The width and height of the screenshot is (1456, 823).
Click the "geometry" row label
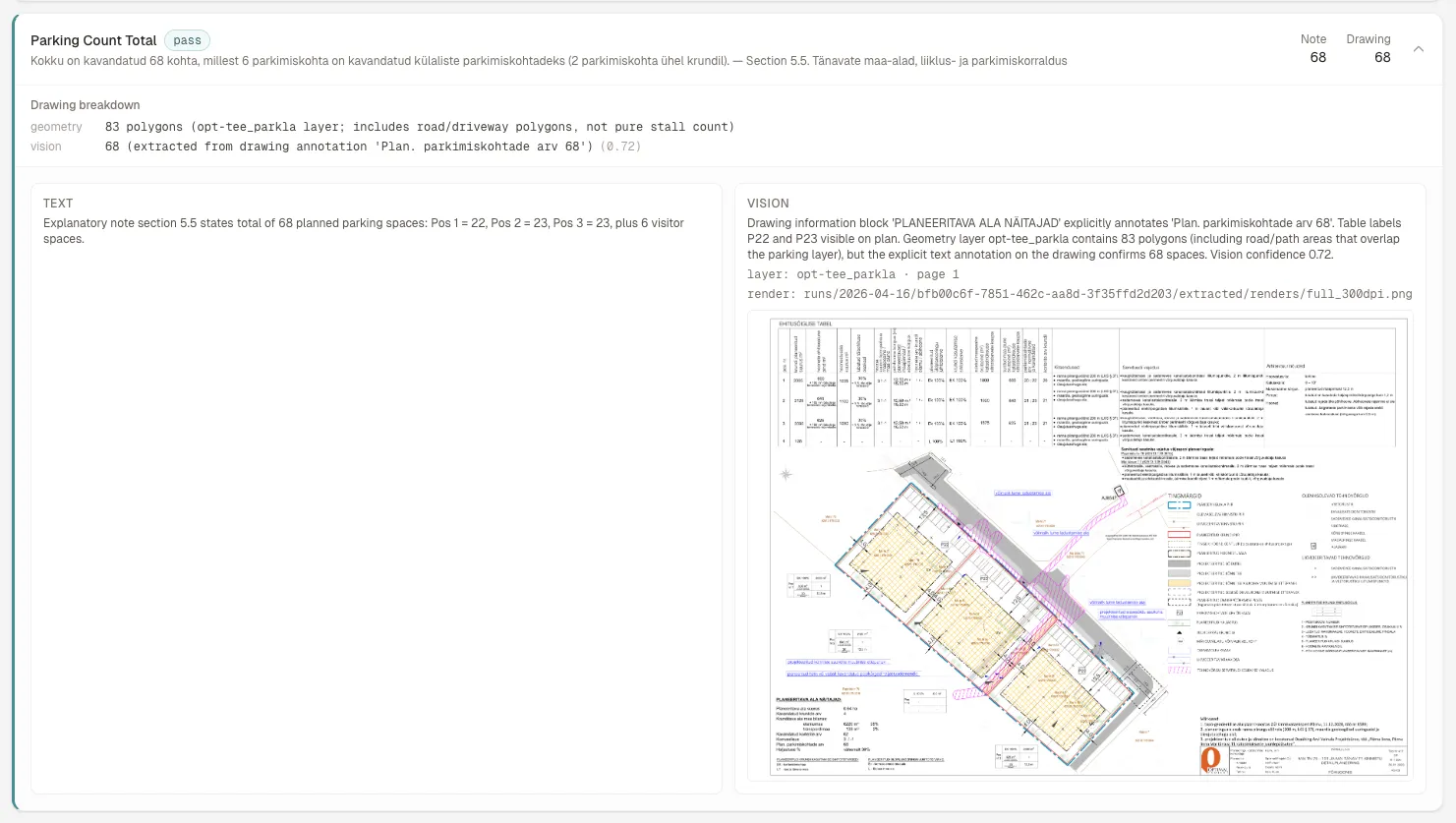[56, 127]
